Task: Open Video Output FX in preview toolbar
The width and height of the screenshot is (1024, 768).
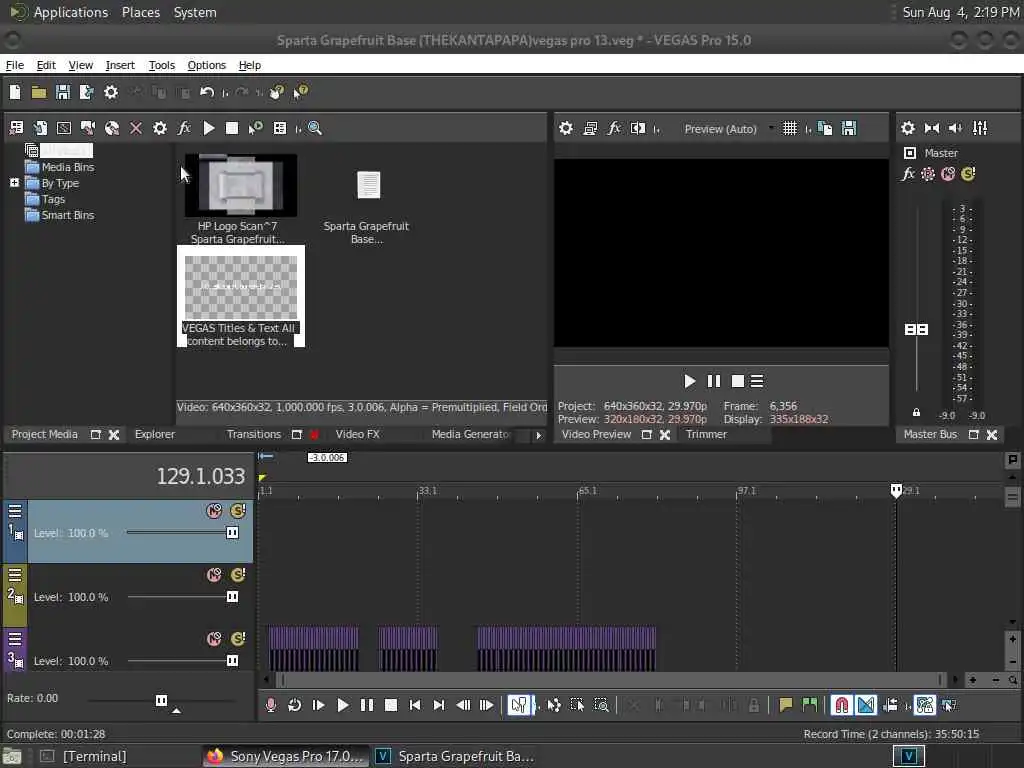Action: 614,128
